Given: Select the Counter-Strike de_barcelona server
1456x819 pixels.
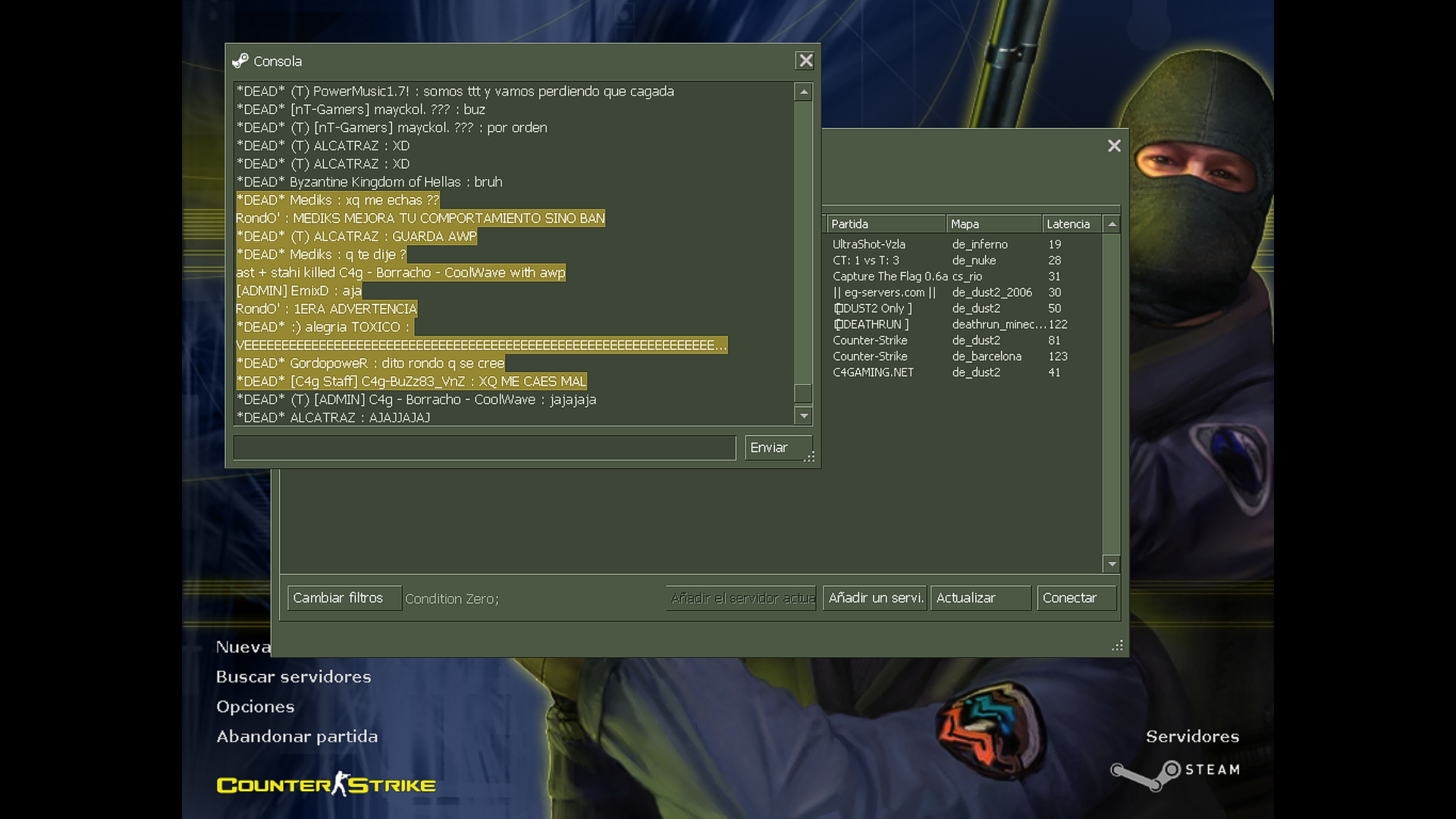Looking at the screenshot, I should coord(963,356).
